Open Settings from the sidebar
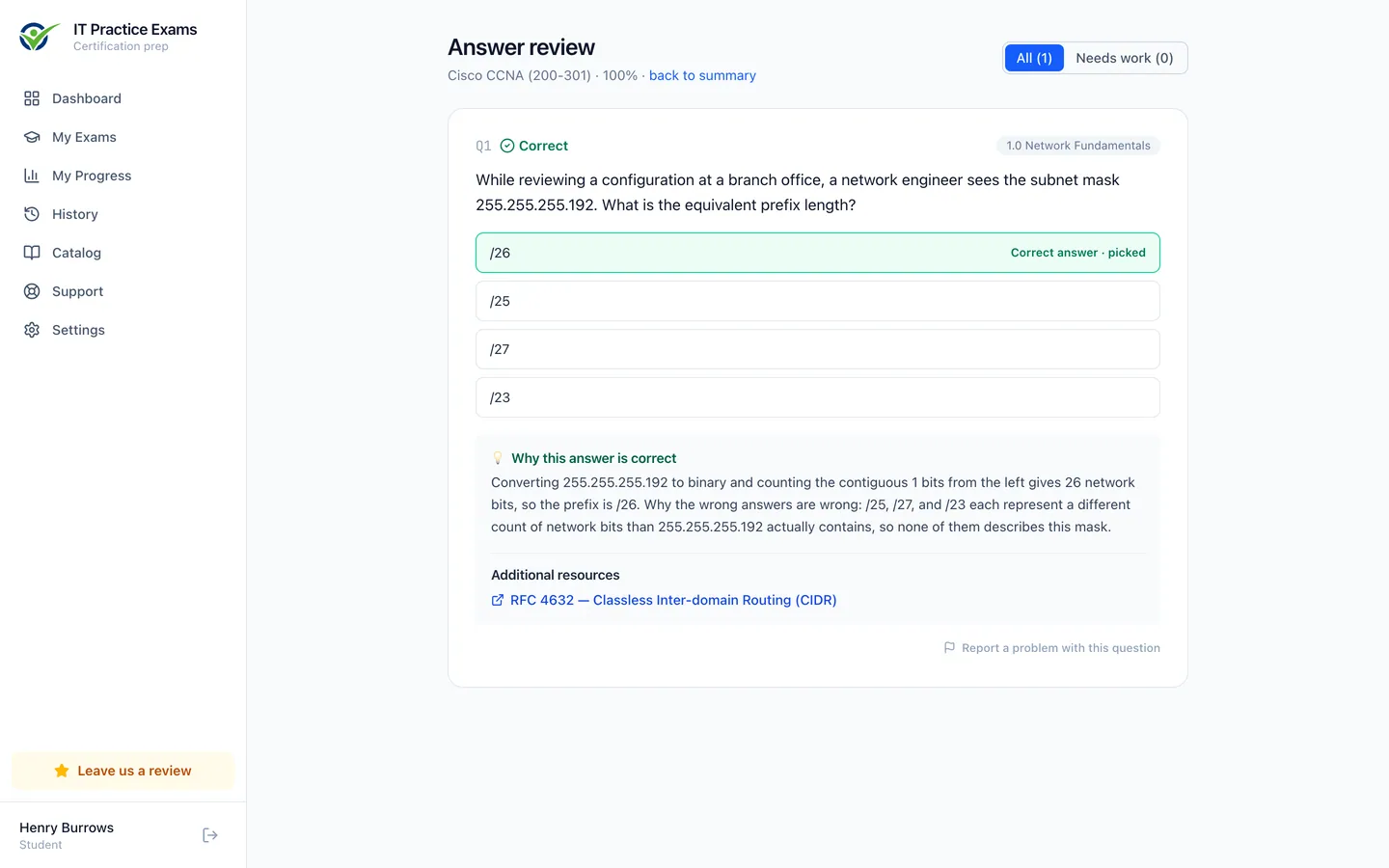Screen dimensions: 1389x868 [x=123, y=330]
